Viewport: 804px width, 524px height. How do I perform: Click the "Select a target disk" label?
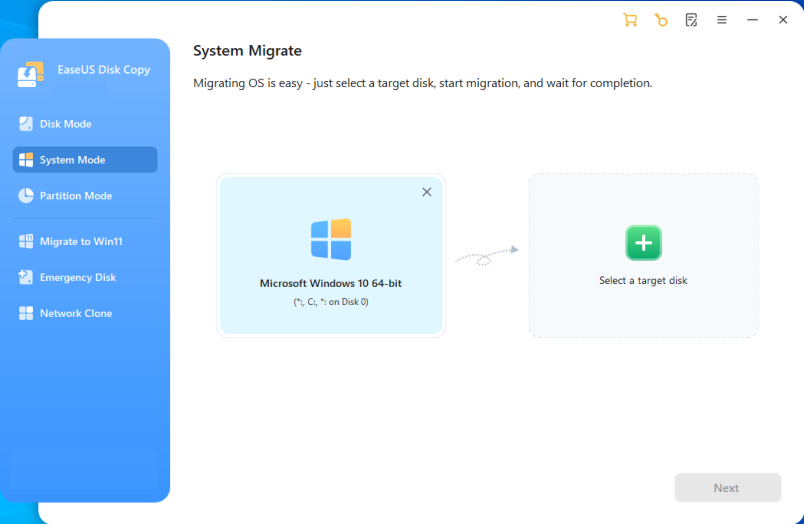click(643, 280)
